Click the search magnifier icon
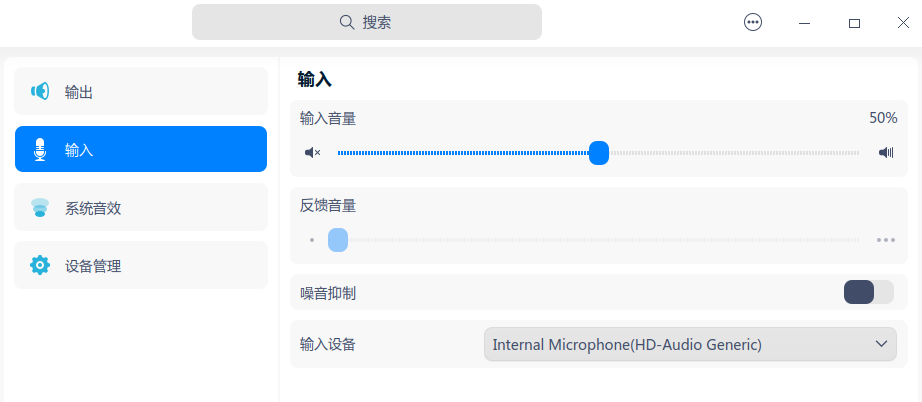The image size is (922, 402). [347, 22]
